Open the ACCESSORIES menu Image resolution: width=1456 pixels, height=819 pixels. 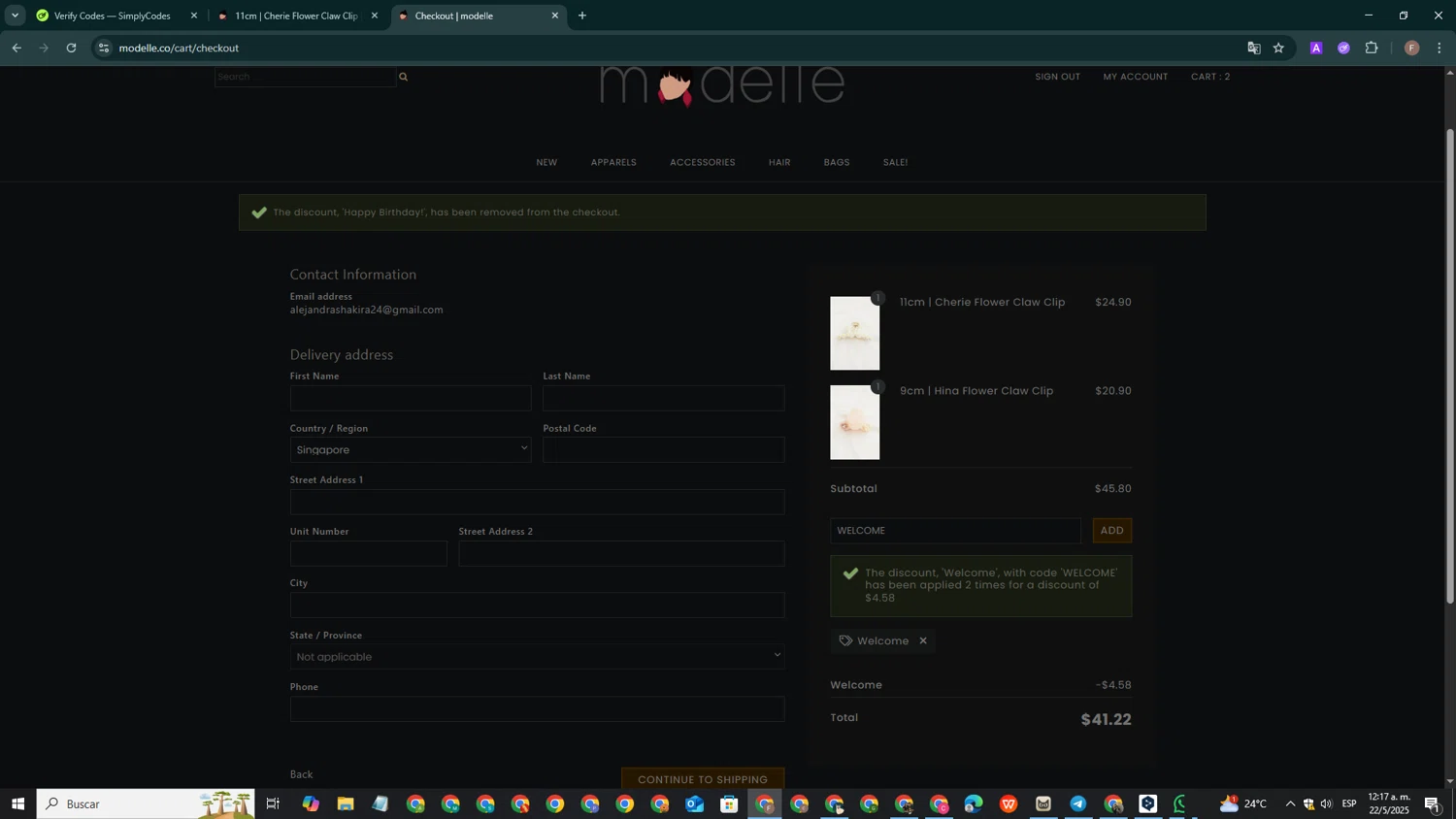coord(703,162)
